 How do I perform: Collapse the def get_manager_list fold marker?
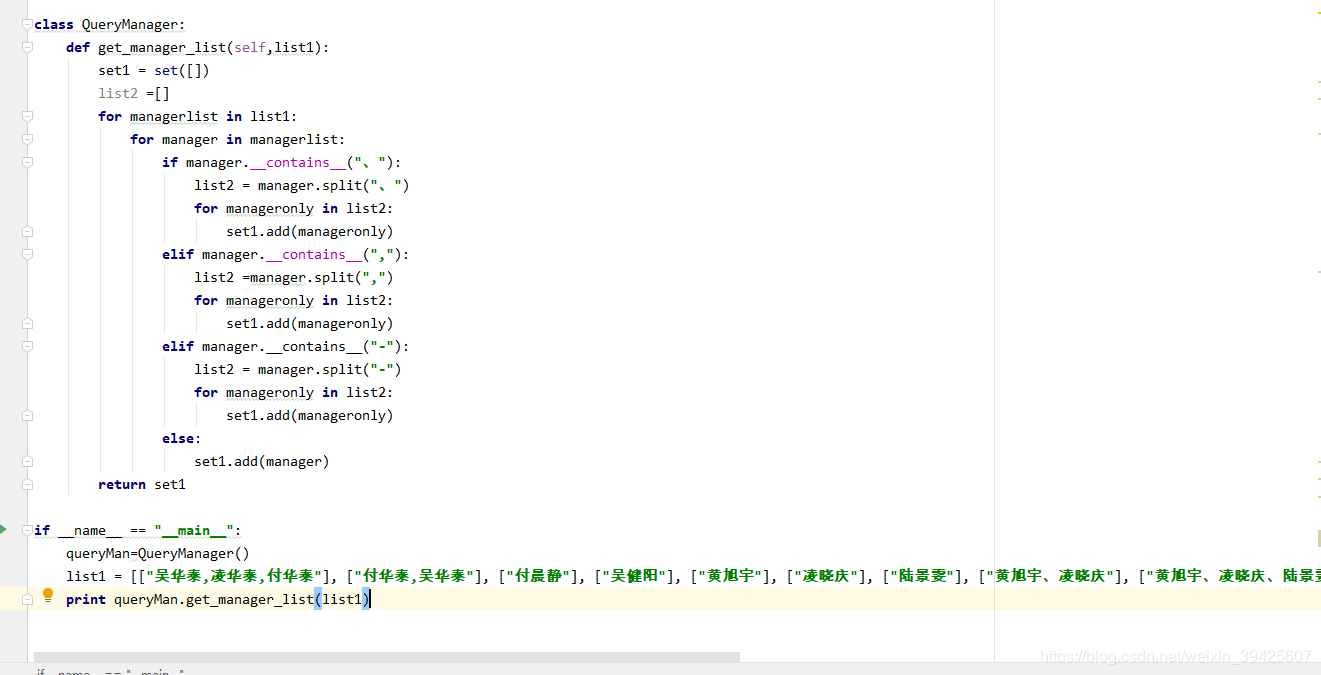coord(28,47)
